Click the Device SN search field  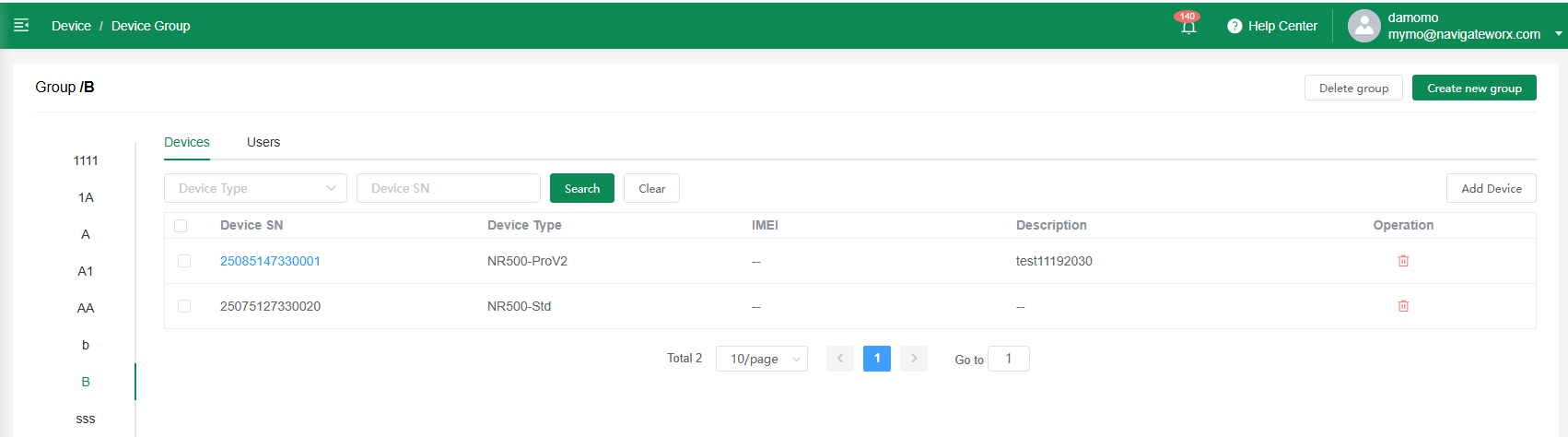448,188
